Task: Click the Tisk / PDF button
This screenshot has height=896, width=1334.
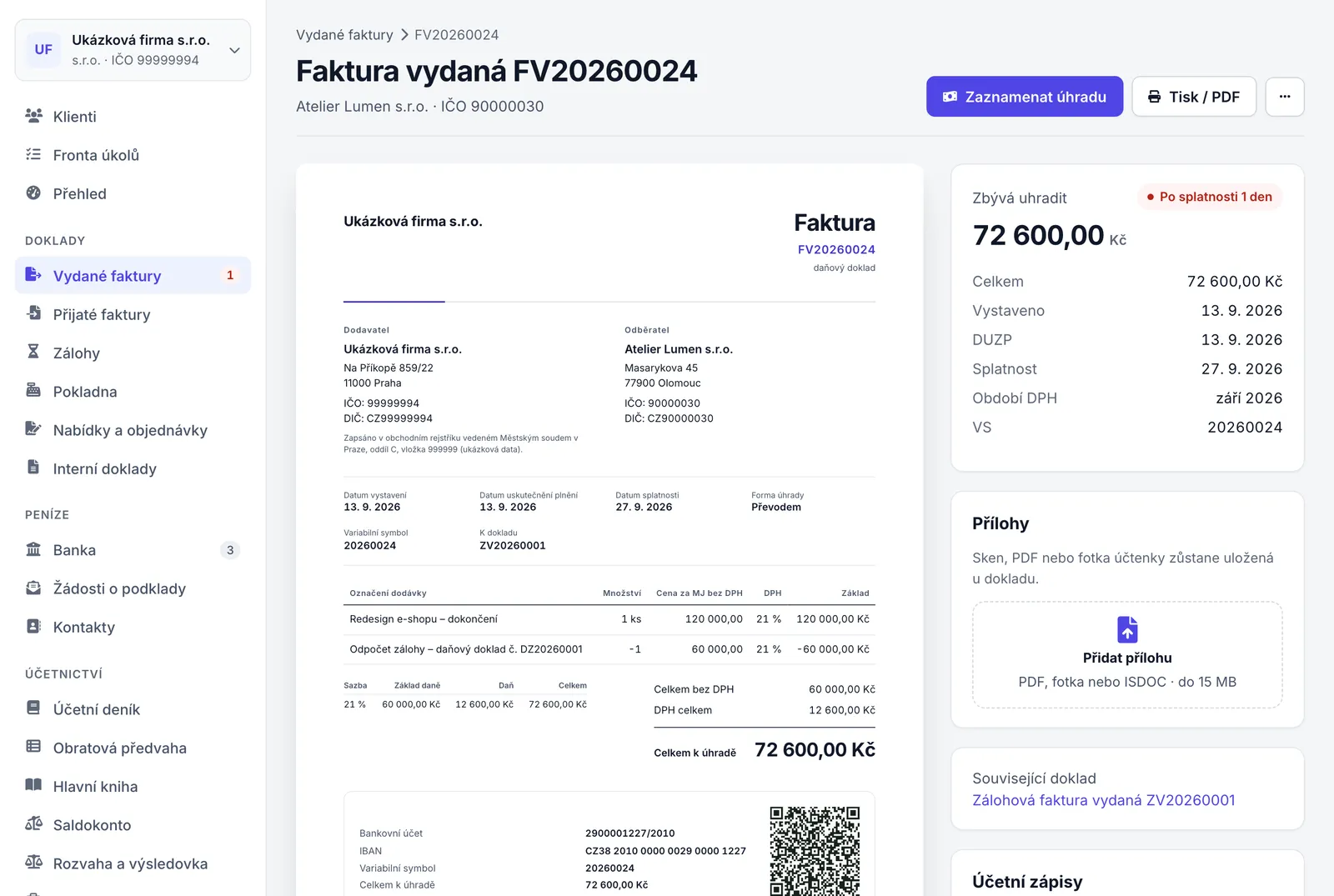Action: click(1194, 97)
